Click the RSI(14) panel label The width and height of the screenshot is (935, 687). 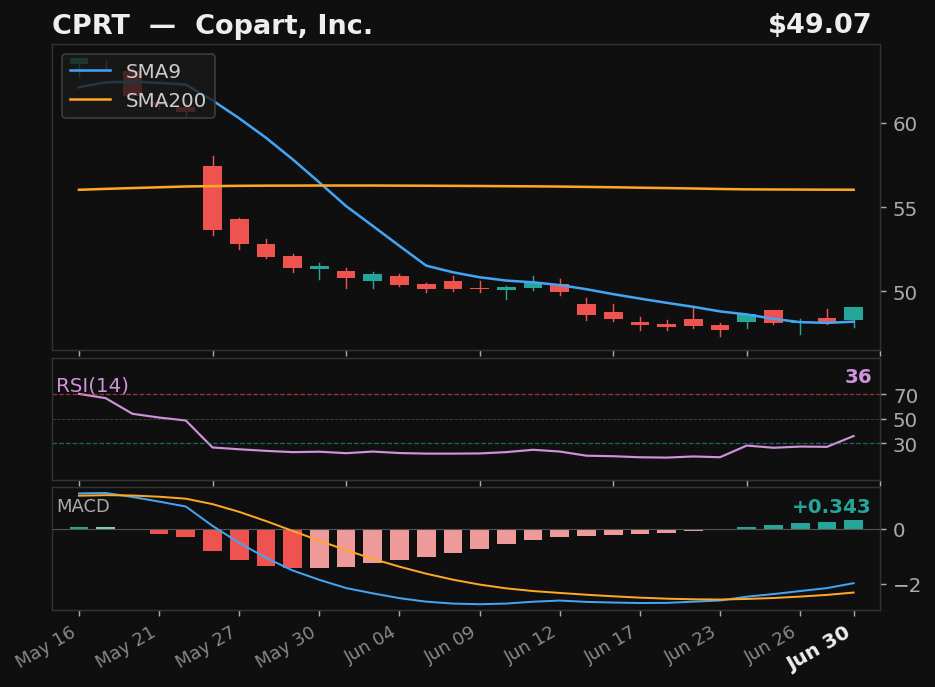pos(92,385)
